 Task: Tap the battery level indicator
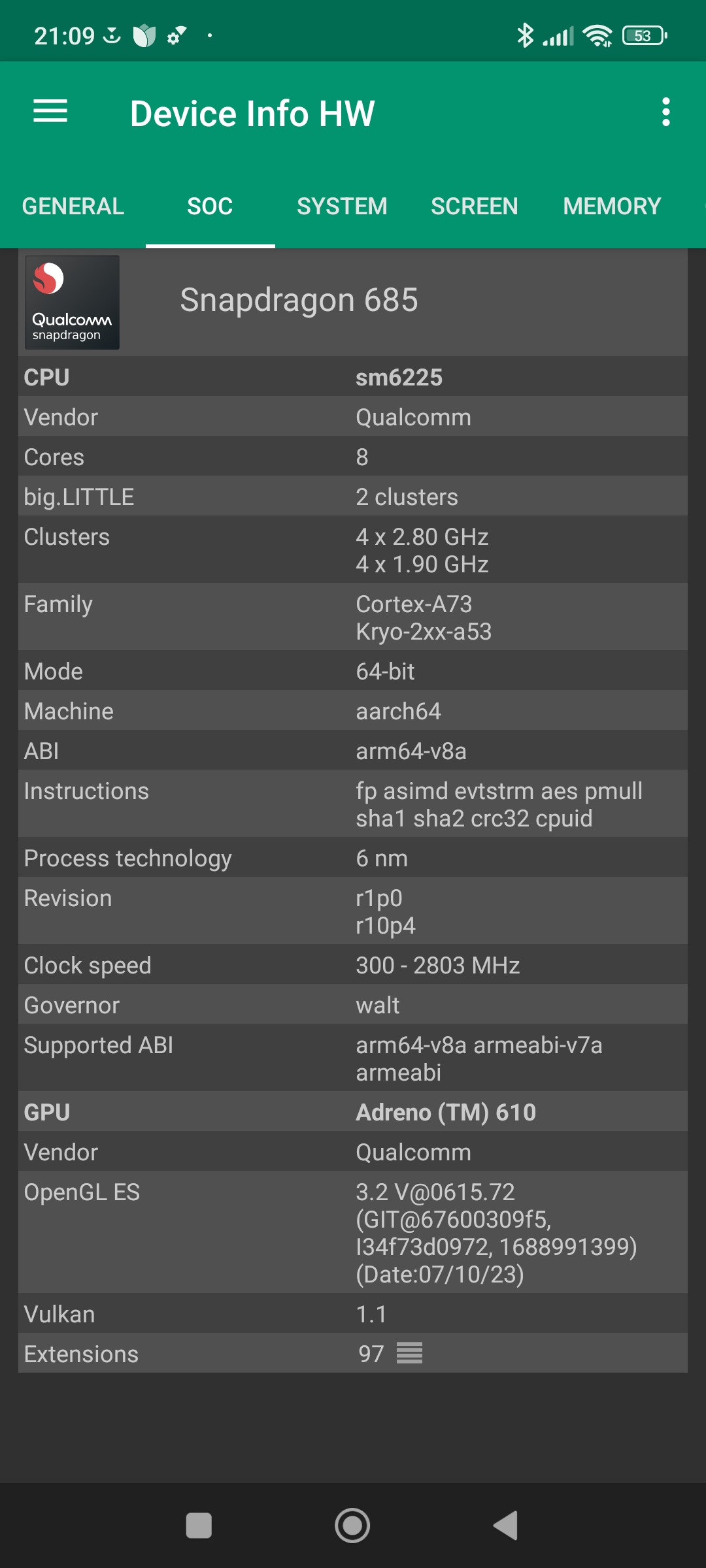click(645, 35)
